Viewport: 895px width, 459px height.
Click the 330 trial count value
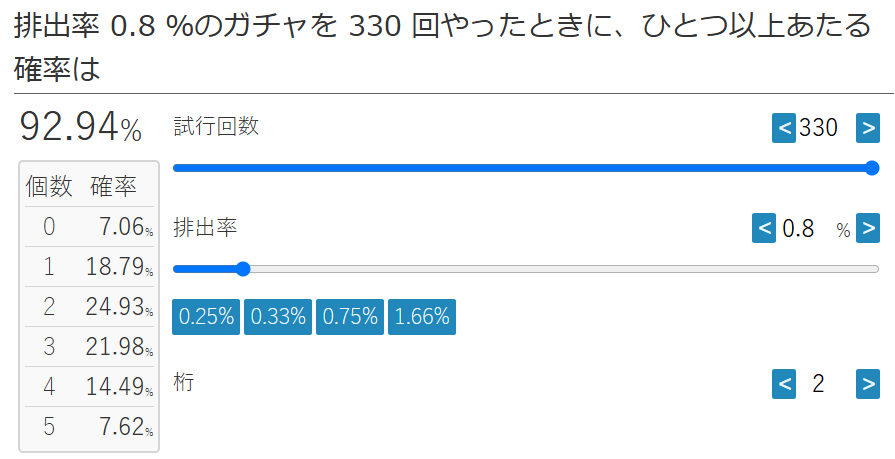(x=819, y=128)
